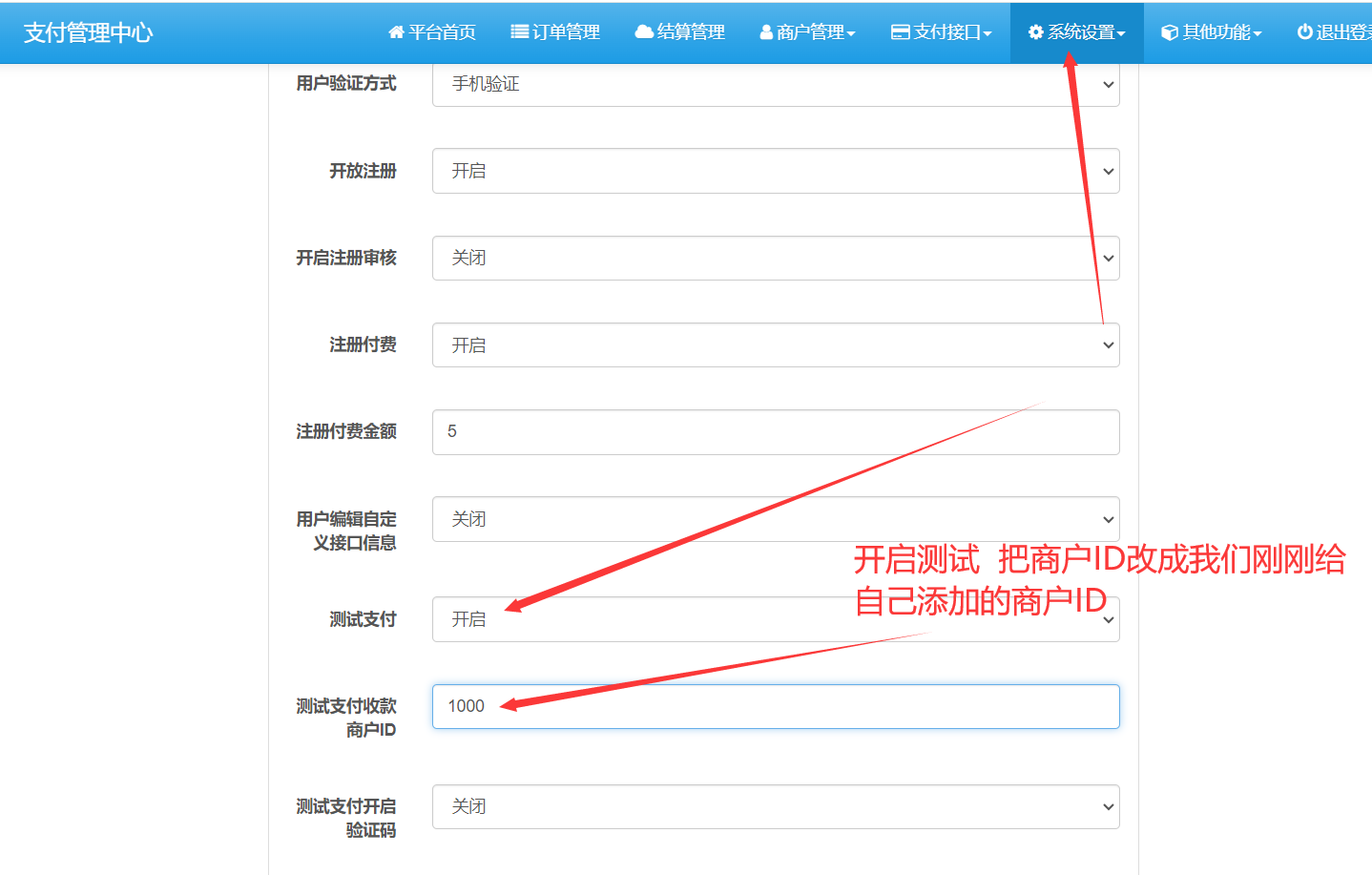Viewport: 1372px width, 875px height.
Task: Click the power icon beside 退出登录
Action: click(1304, 32)
